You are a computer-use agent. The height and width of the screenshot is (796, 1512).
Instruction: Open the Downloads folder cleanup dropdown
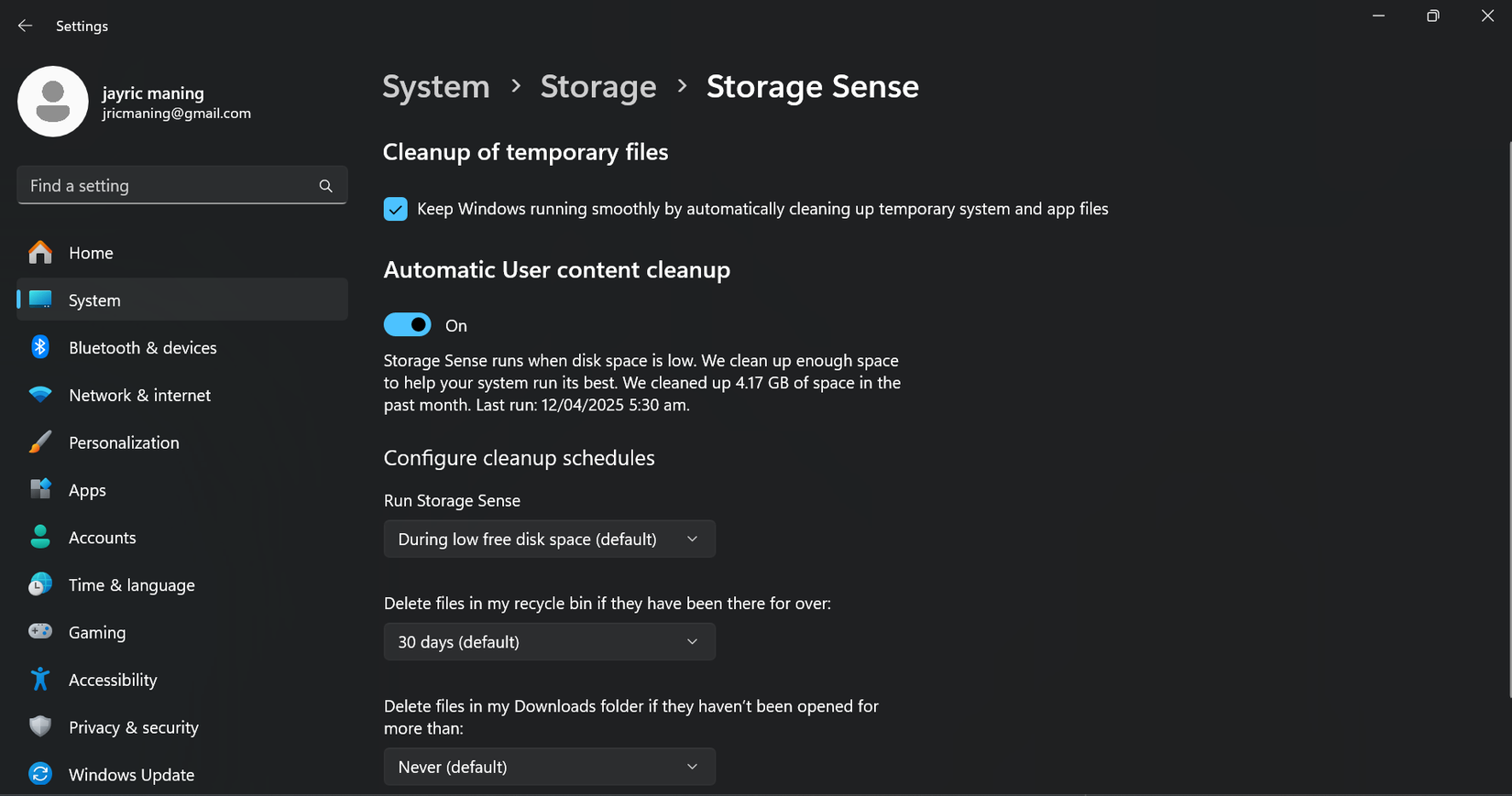click(549, 767)
